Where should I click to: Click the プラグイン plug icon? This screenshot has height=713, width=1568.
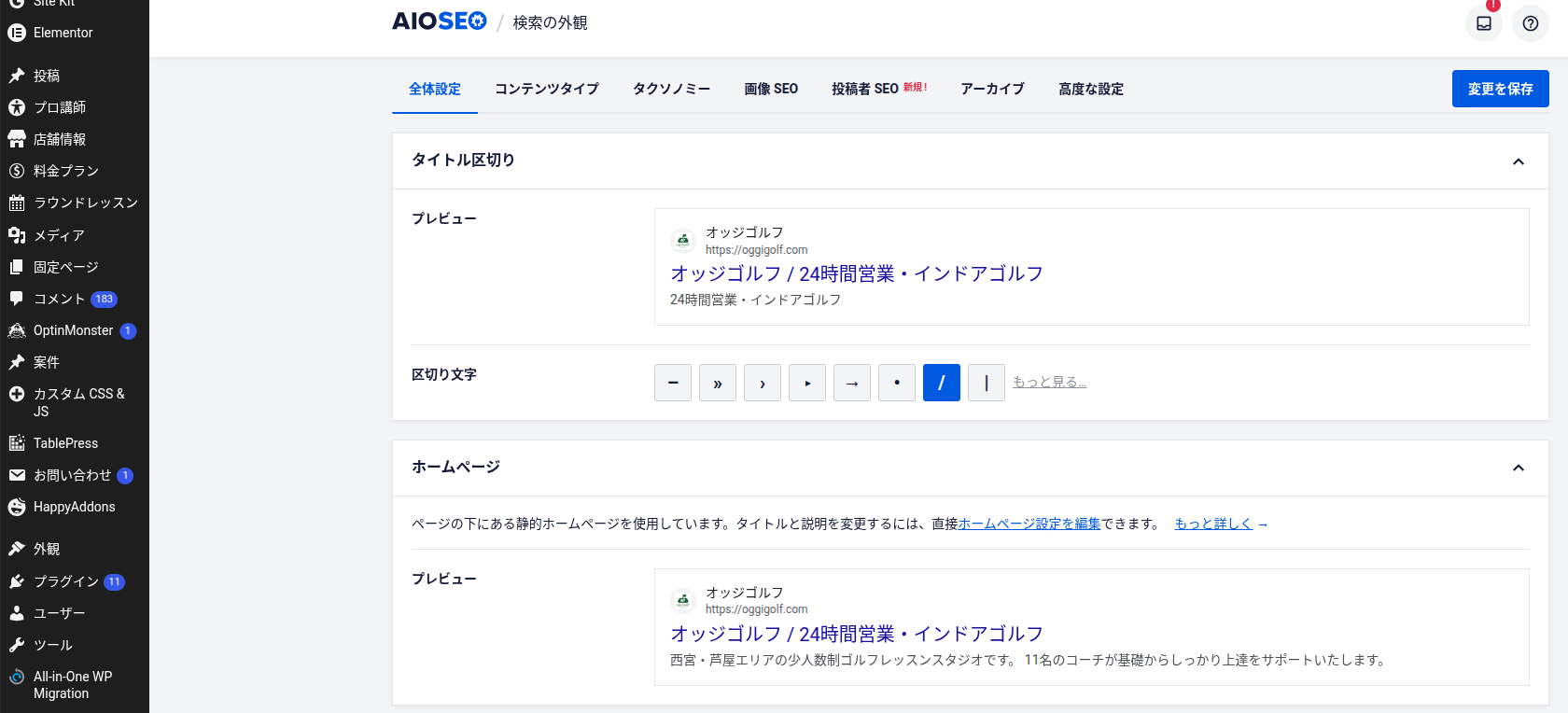coord(17,581)
